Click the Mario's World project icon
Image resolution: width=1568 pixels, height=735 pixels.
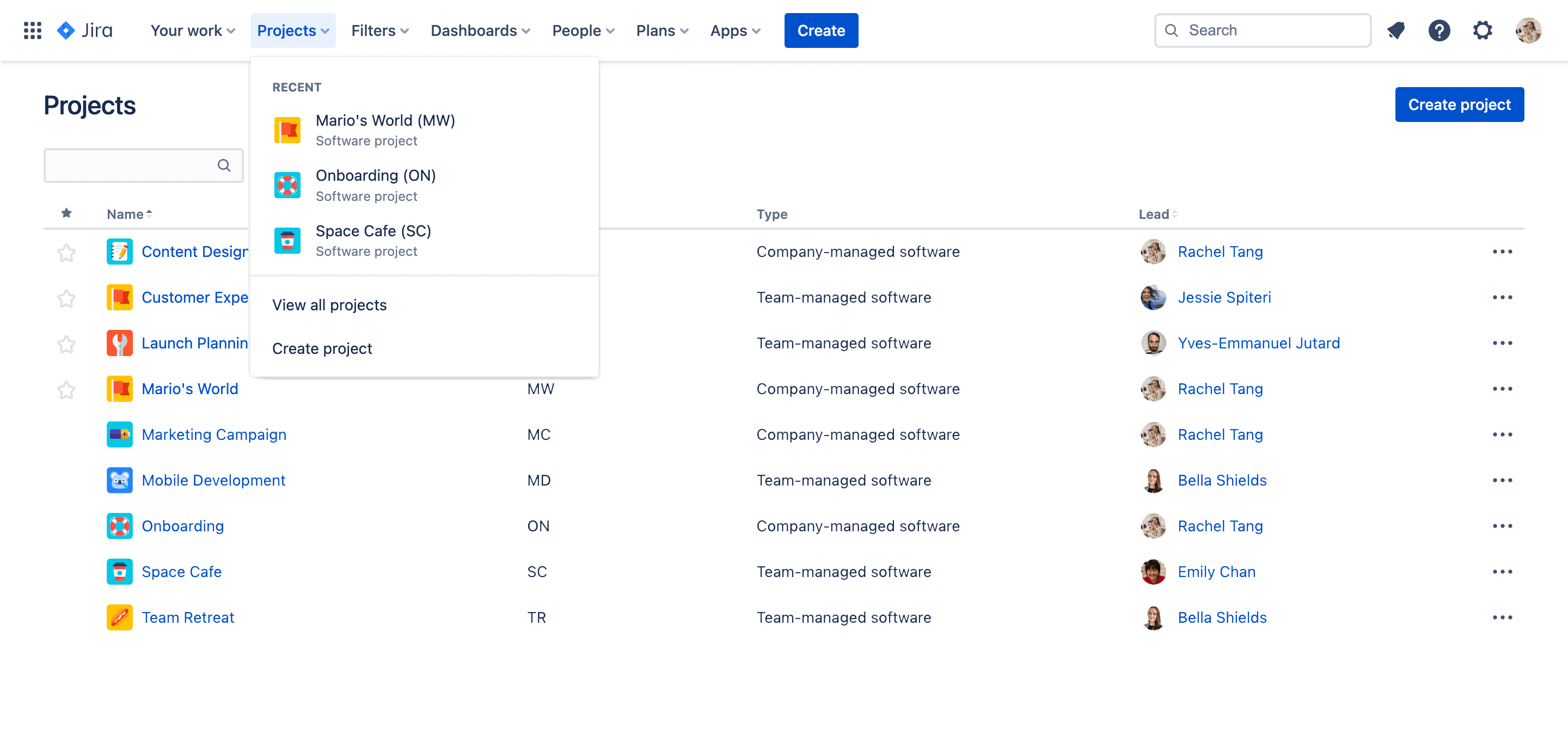(x=288, y=130)
